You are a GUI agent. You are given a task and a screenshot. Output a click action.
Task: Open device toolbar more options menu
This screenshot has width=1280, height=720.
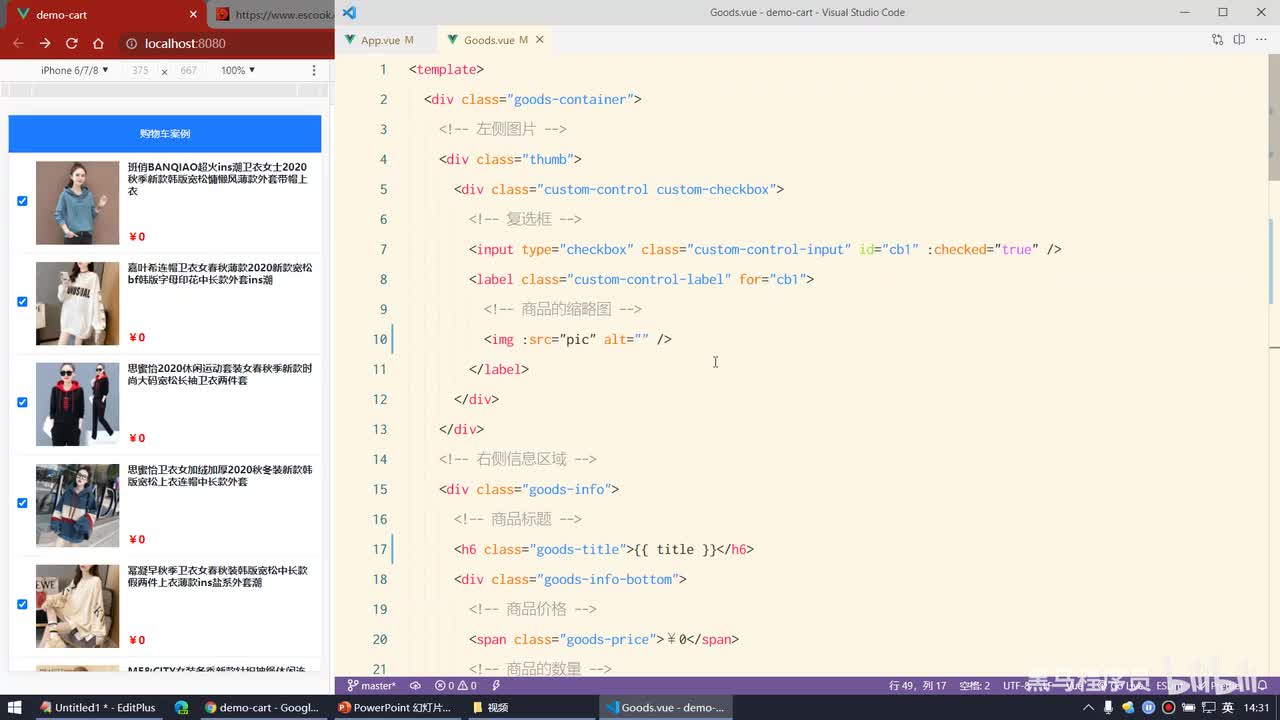(314, 70)
